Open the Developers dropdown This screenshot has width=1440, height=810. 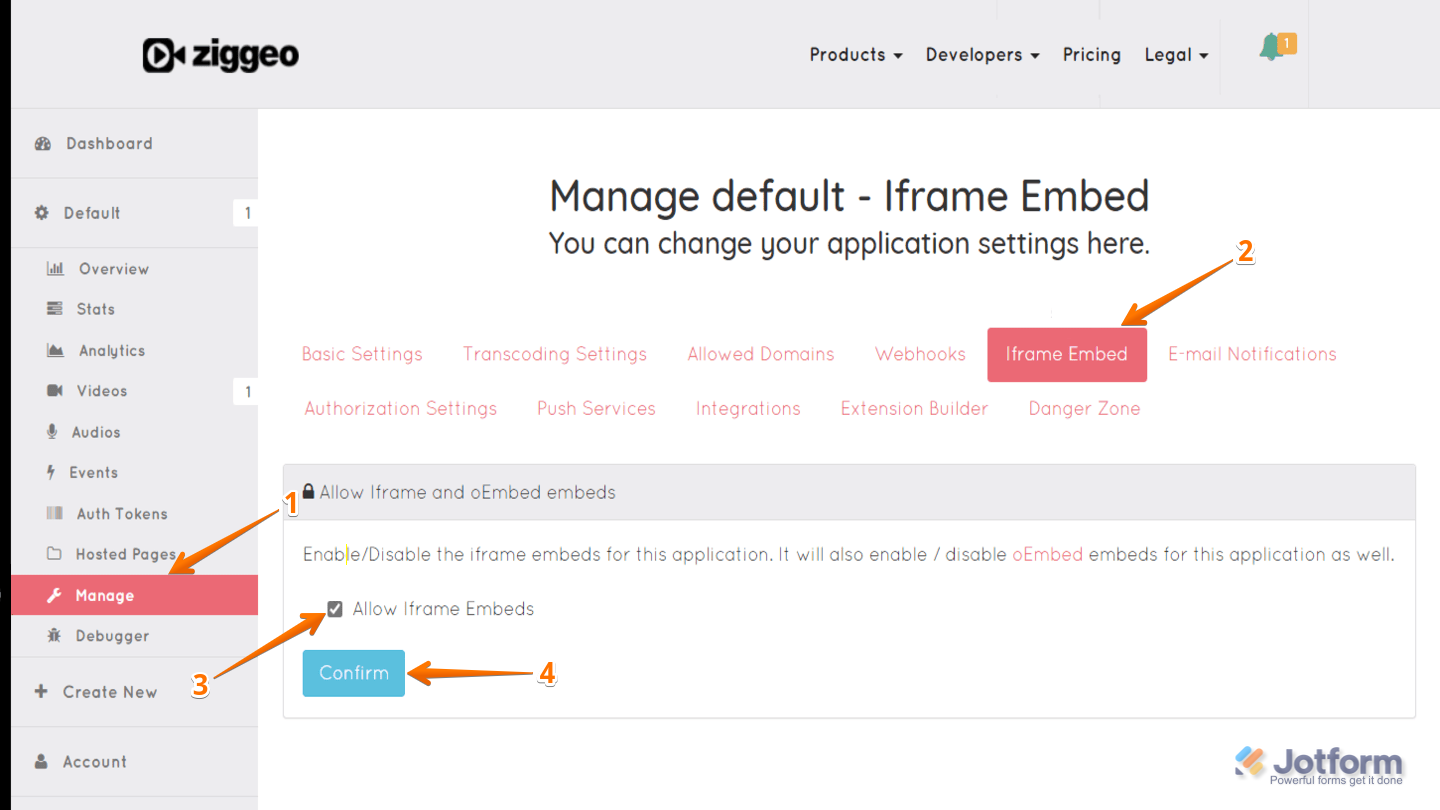pyautogui.click(x=982, y=55)
